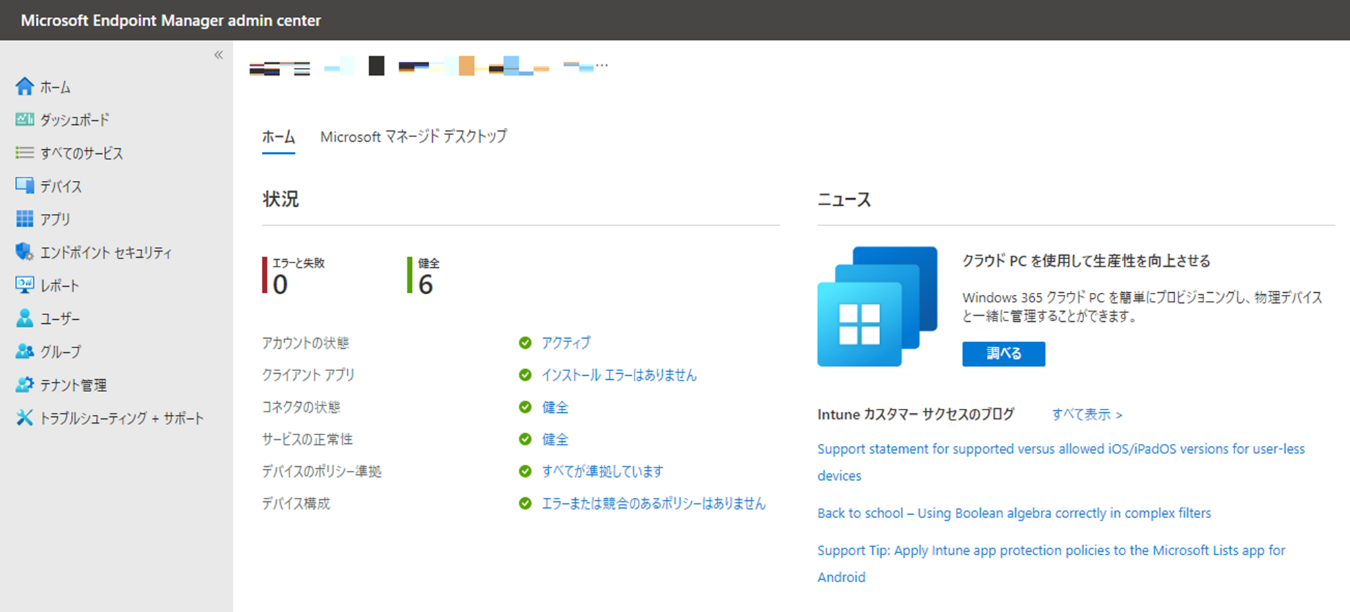The image size is (1350, 612).
Task: Click the Intune カスタマー サクセスのブログ heading
Action: tap(916, 414)
